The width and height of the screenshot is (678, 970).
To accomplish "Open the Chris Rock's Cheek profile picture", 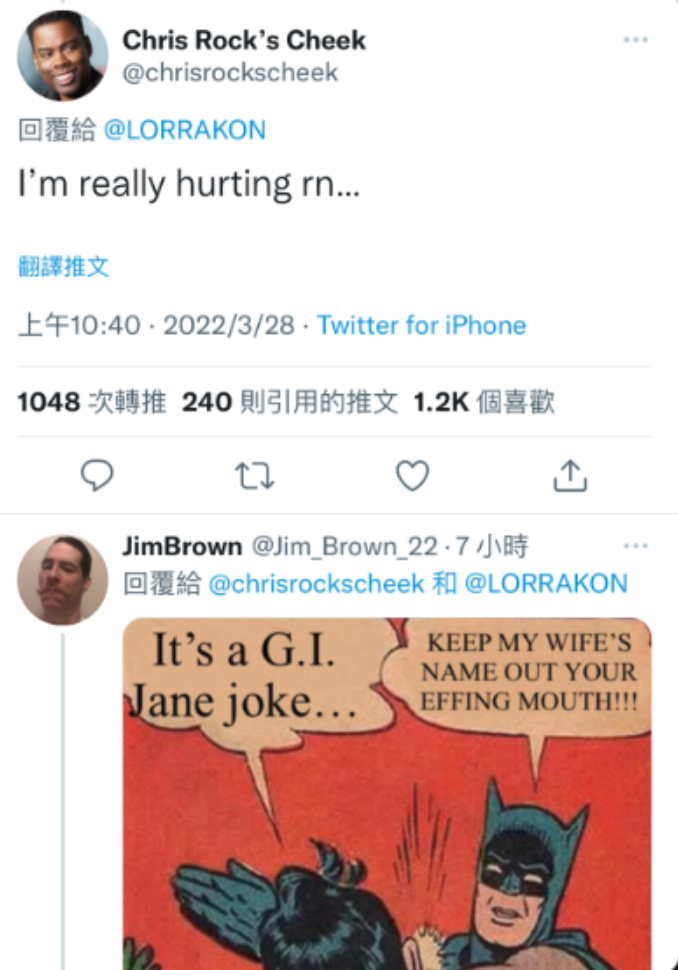I will pyautogui.click(x=62, y=56).
